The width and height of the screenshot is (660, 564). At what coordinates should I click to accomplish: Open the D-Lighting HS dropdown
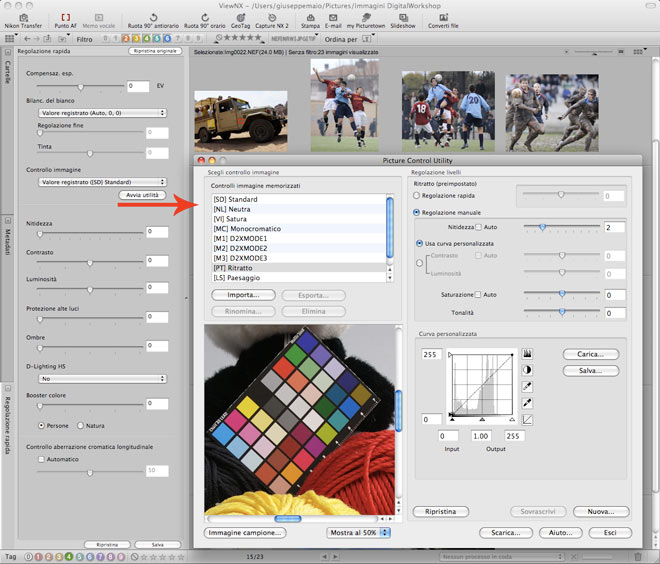point(101,379)
